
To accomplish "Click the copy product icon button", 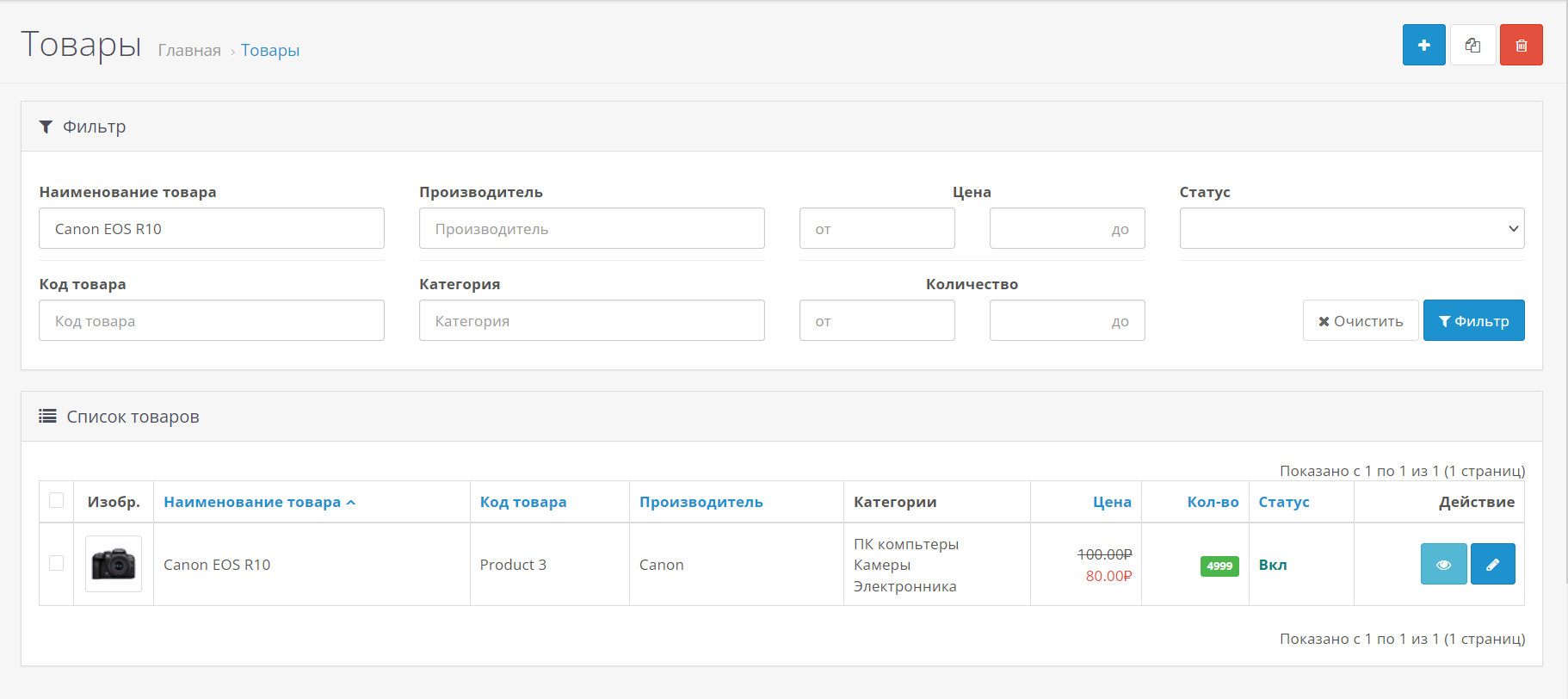I will tap(1472, 45).
